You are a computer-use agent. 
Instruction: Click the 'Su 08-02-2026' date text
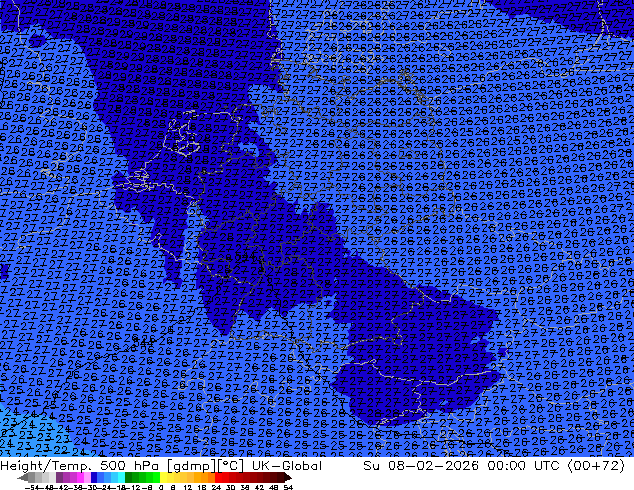coord(421,466)
